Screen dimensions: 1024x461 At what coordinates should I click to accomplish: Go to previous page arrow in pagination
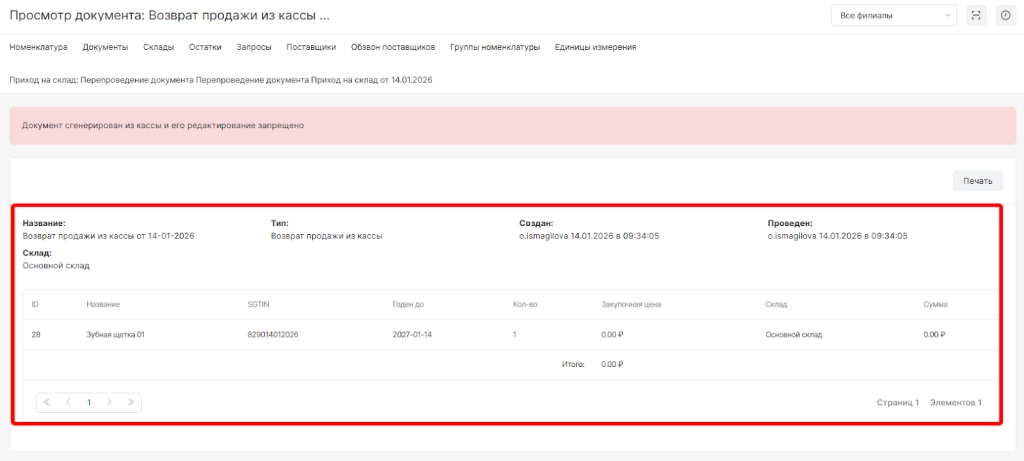coord(68,402)
